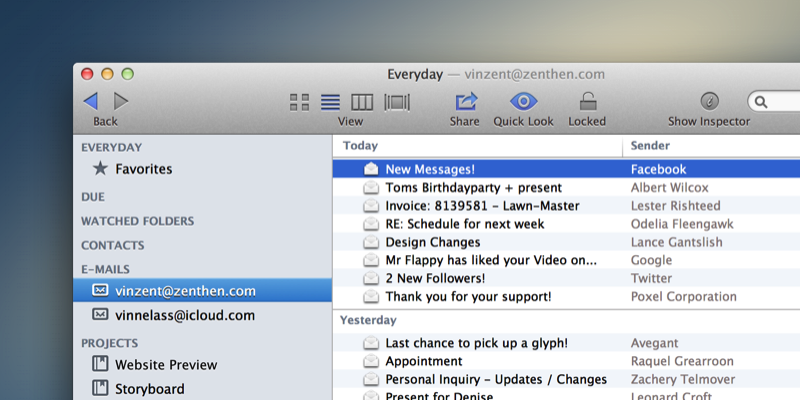Open Favorites in the sidebar

pyautogui.click(x=143, y=169)
